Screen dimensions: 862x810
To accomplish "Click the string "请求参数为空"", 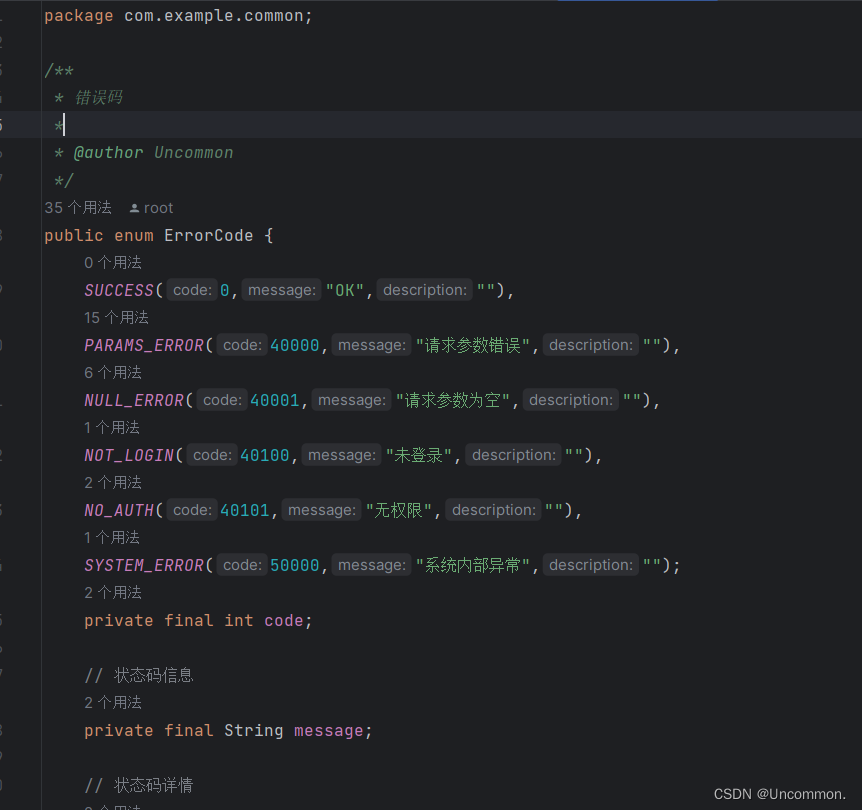I will [x=453, y=400].
